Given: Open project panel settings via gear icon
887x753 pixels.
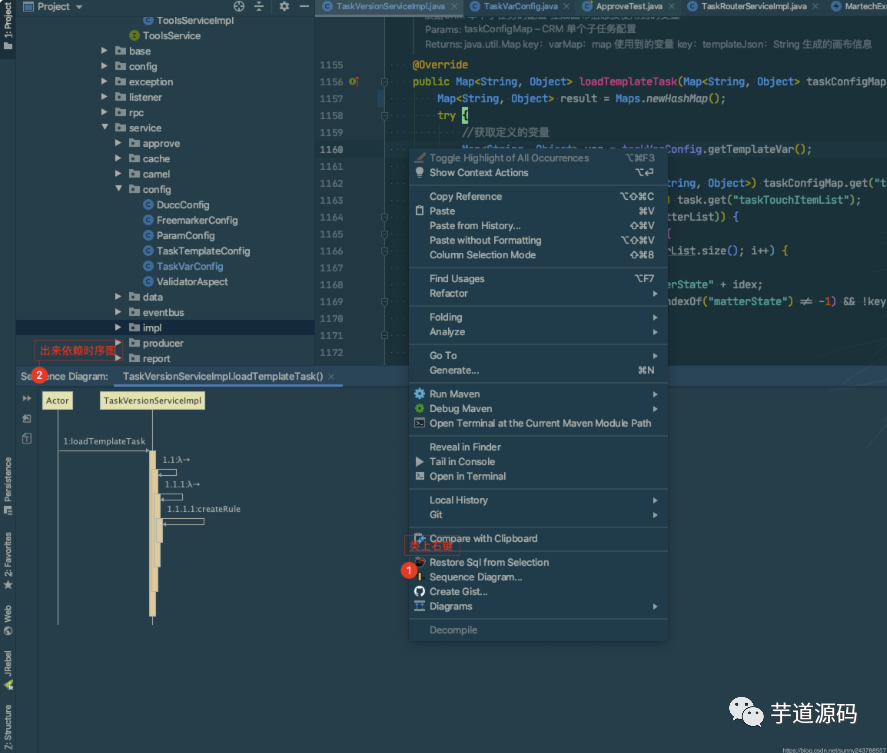Looking at the screenshot, I should pyautogui.click(x=283, y=7).
